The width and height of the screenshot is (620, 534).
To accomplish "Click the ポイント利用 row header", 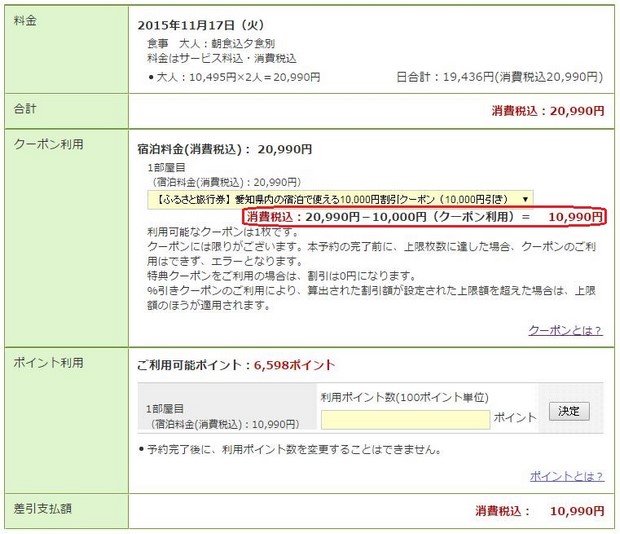I will pos(66,421).
